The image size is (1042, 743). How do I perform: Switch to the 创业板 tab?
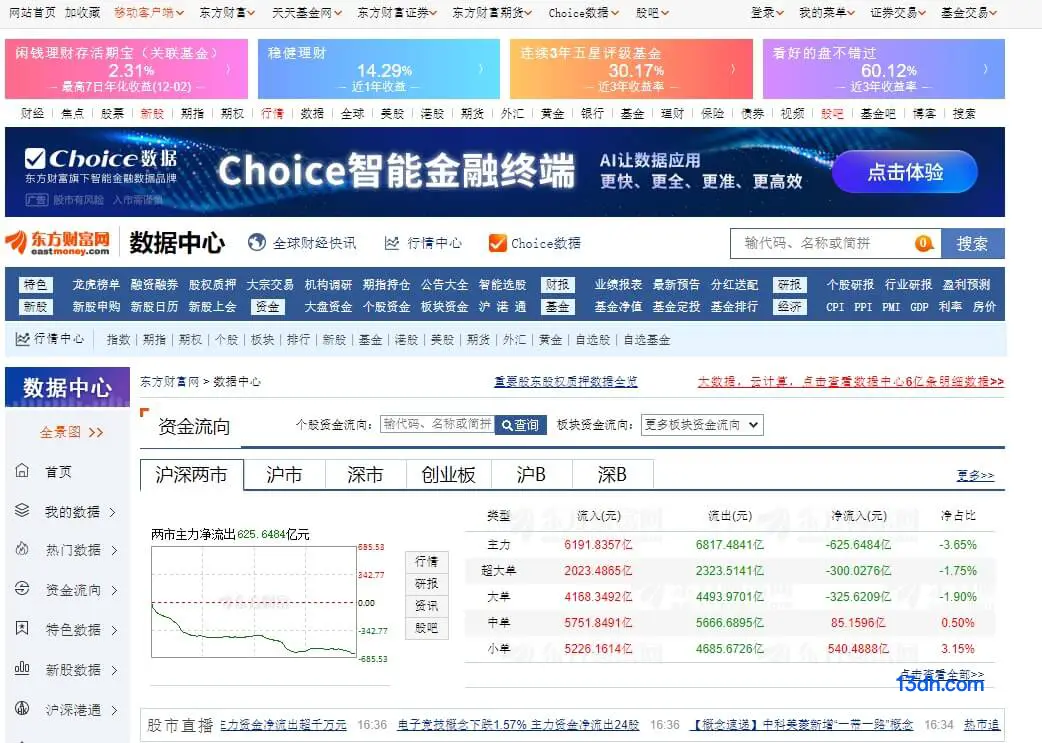tap(449, 475)
